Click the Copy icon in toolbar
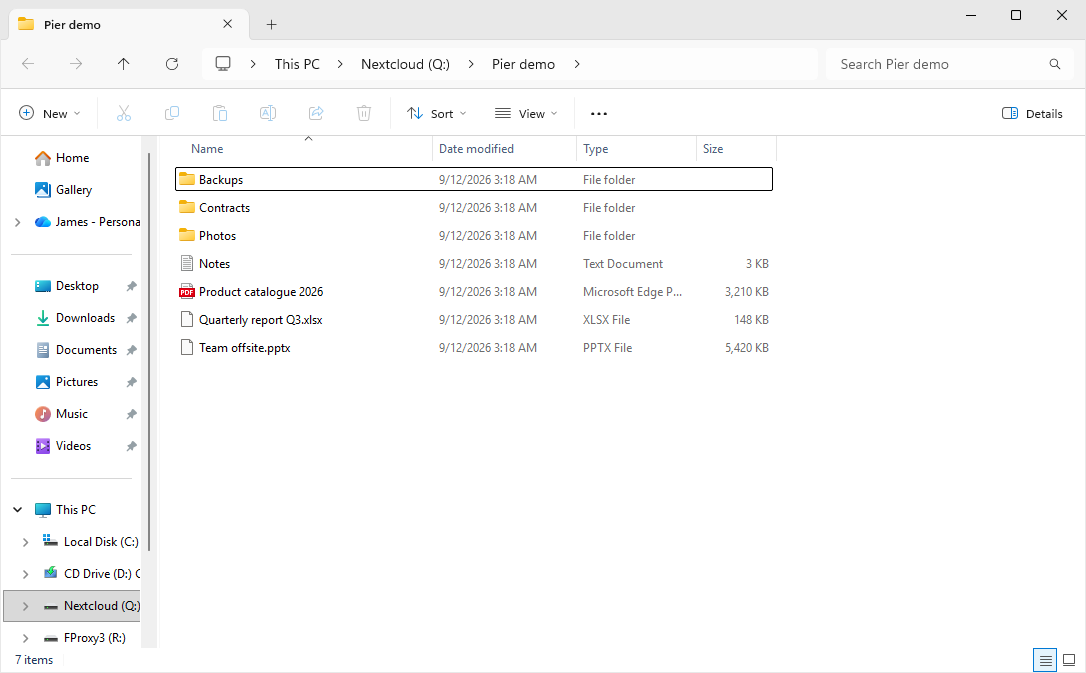 tap(172, 114)
